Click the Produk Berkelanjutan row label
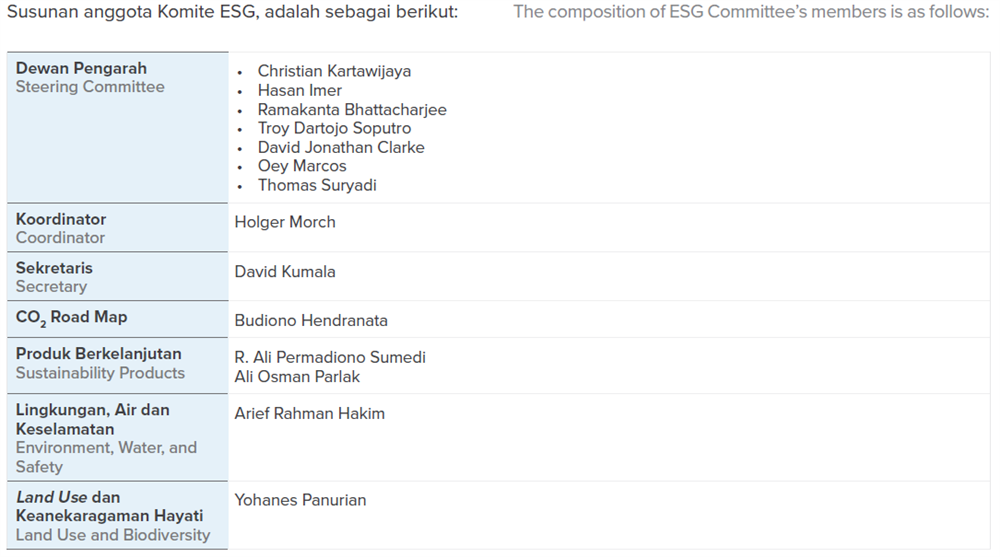Image resolution: width=1000 pixels, height=557 pixels. [x=117, y=366]
